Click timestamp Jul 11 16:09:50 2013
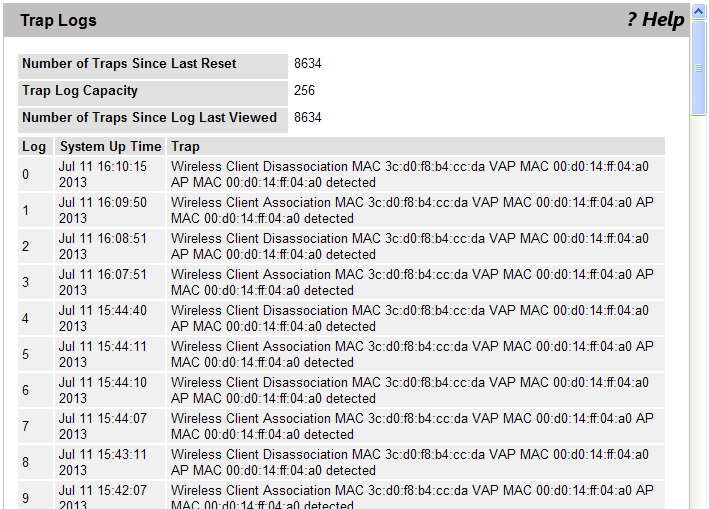This screenshot has height=509, width=709. 103,210
